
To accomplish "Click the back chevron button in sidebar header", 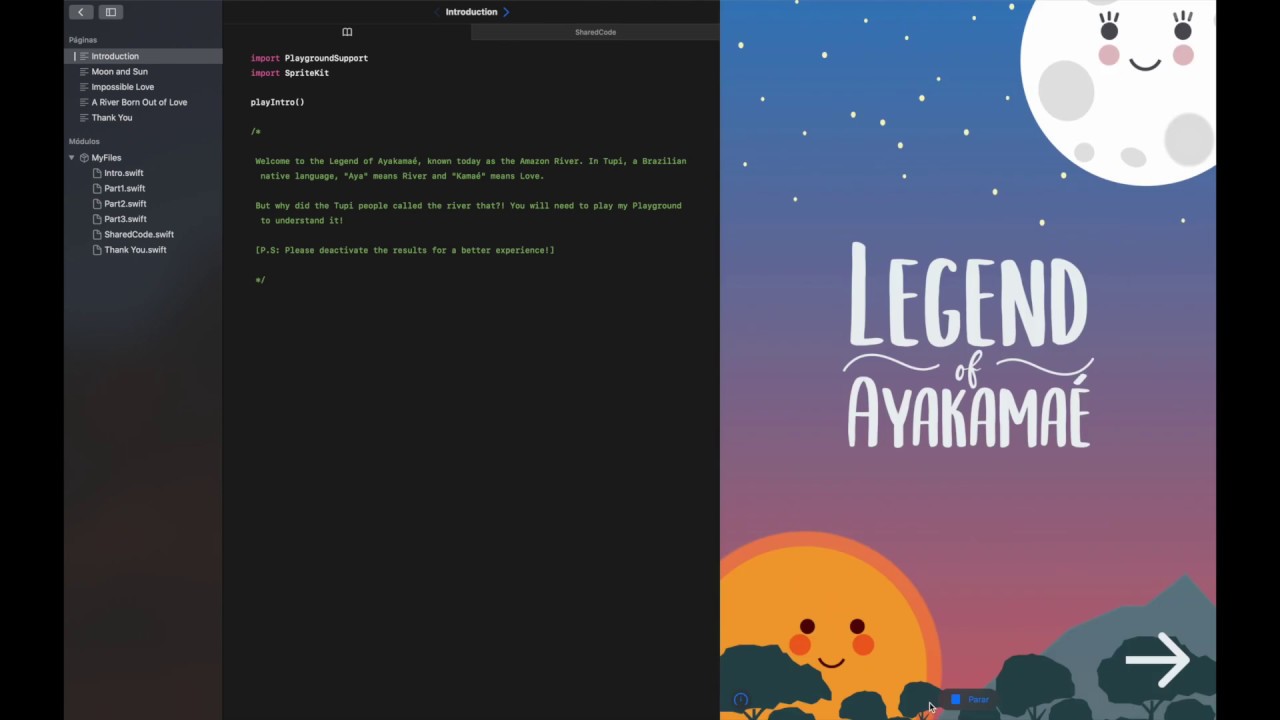I will [81, 12].
